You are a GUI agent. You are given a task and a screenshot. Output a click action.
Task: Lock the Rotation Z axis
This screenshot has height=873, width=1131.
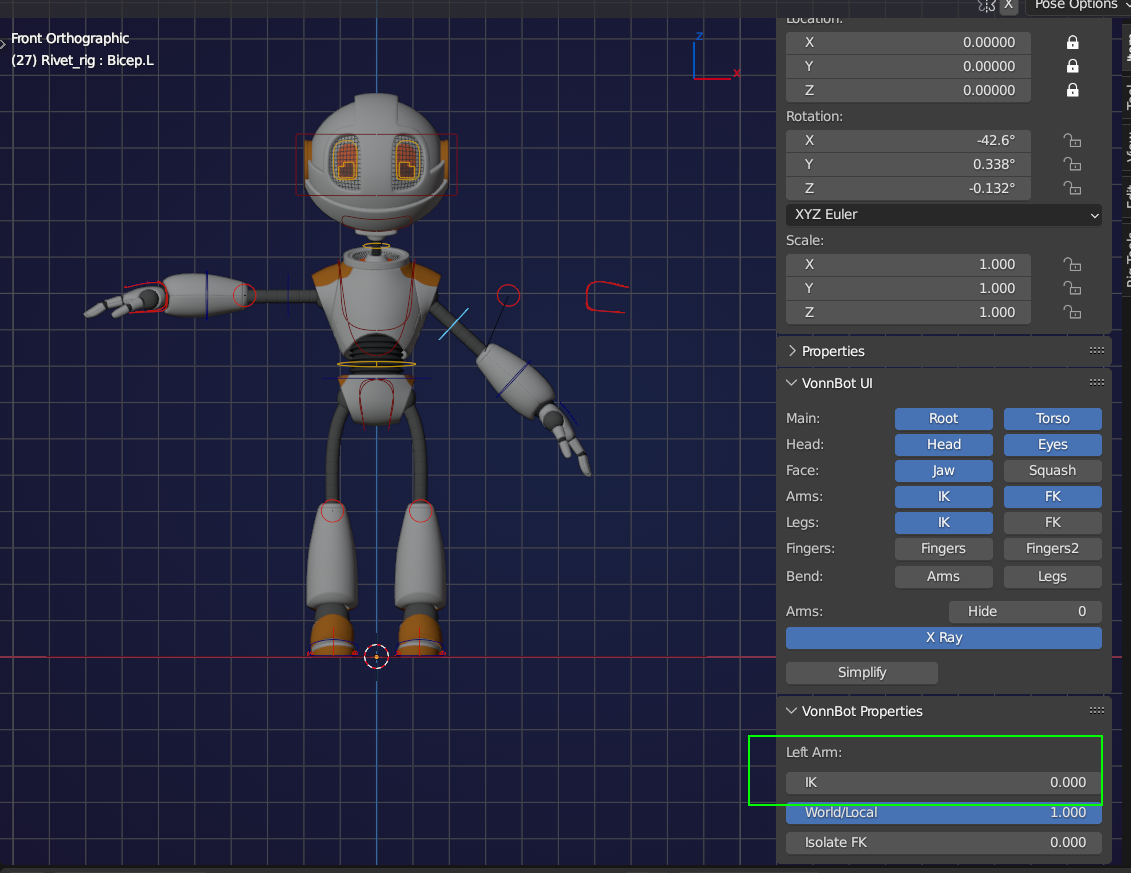coord(1072,189)
